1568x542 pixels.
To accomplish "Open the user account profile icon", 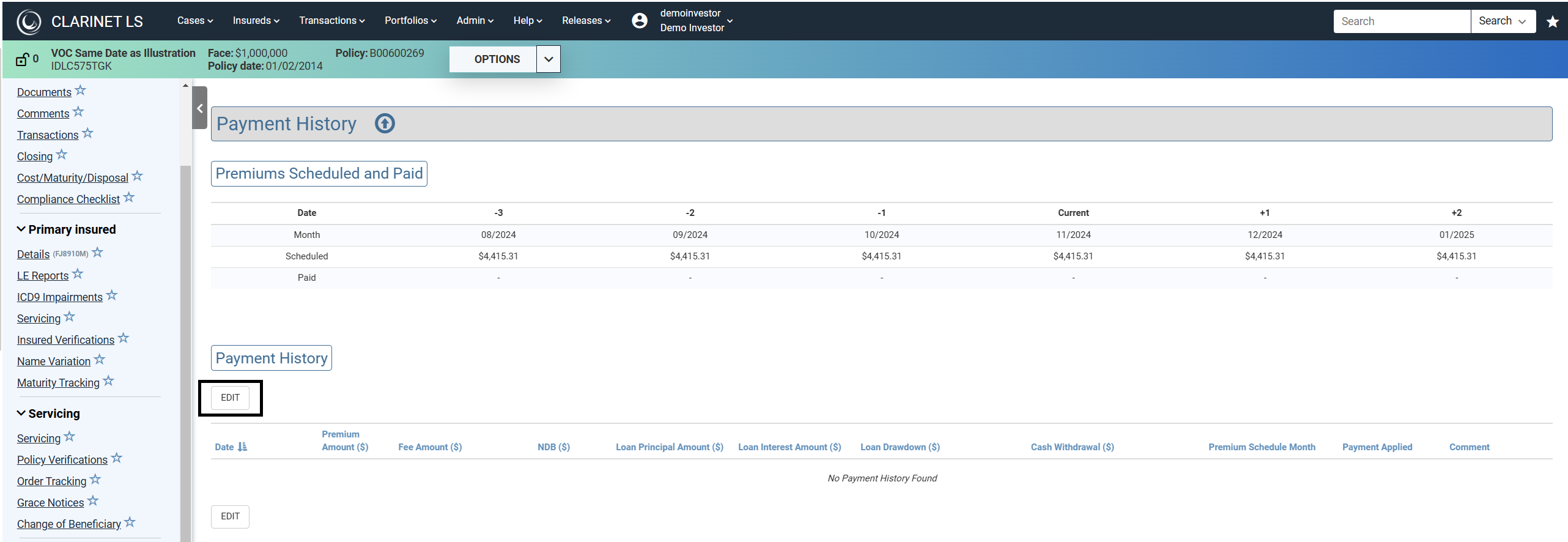I will point(640,21).
